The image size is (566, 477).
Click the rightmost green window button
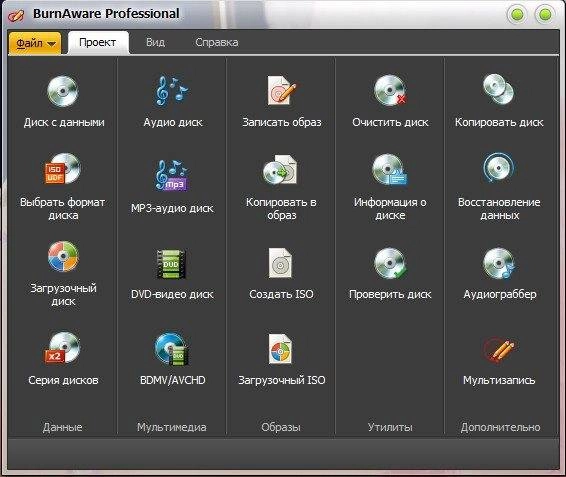tap(545, 15)
